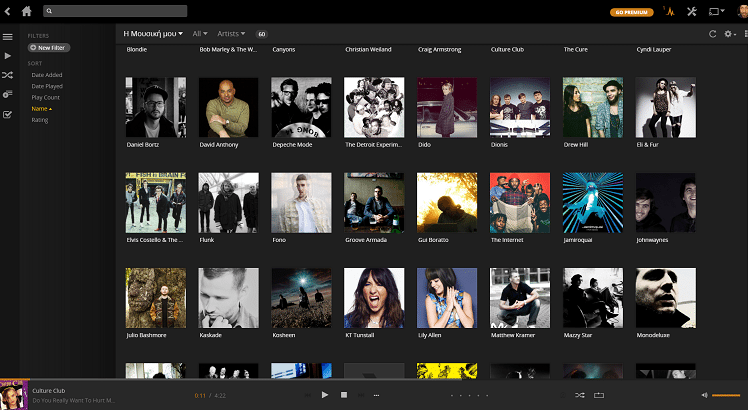The width and height of the screenshot is (748, 410).
Task: Click the Go Premium button
Action: coord(631,12)
